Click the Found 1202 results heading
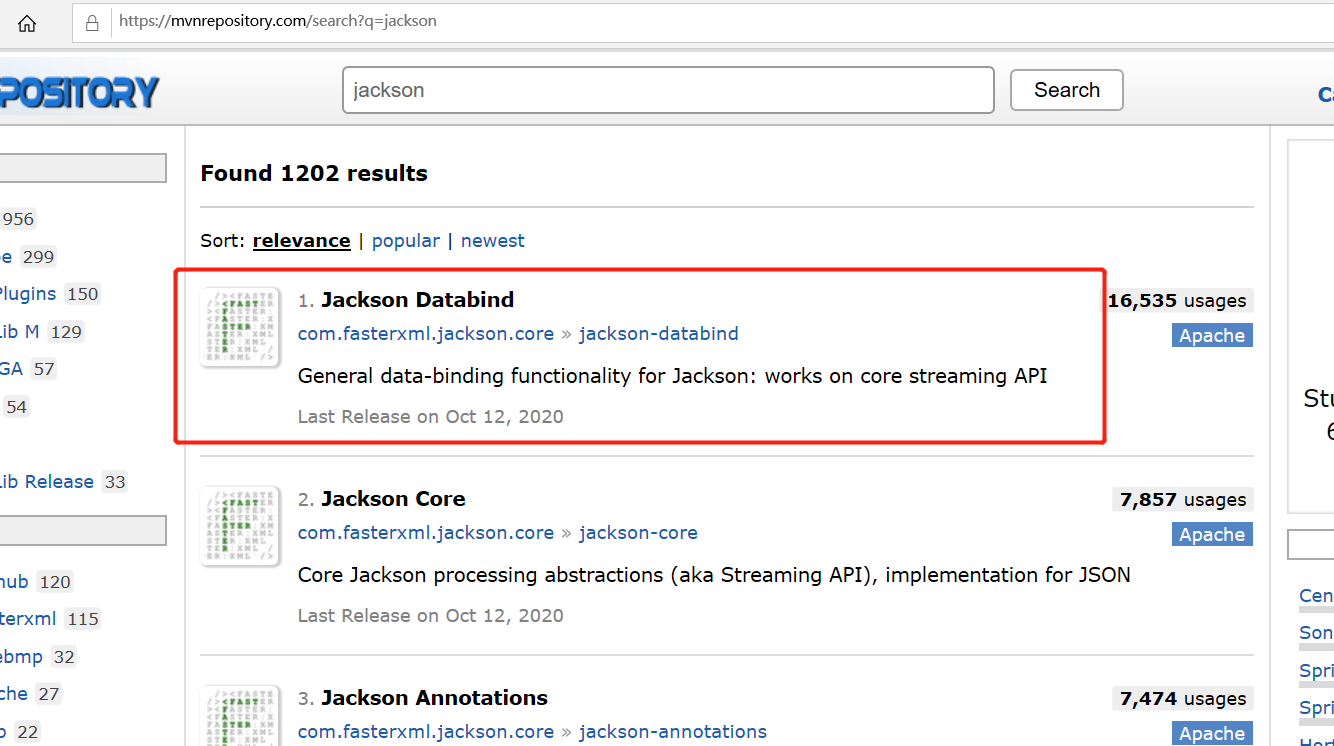This screenshot has width=1334, height=746. tap(314, 174)
